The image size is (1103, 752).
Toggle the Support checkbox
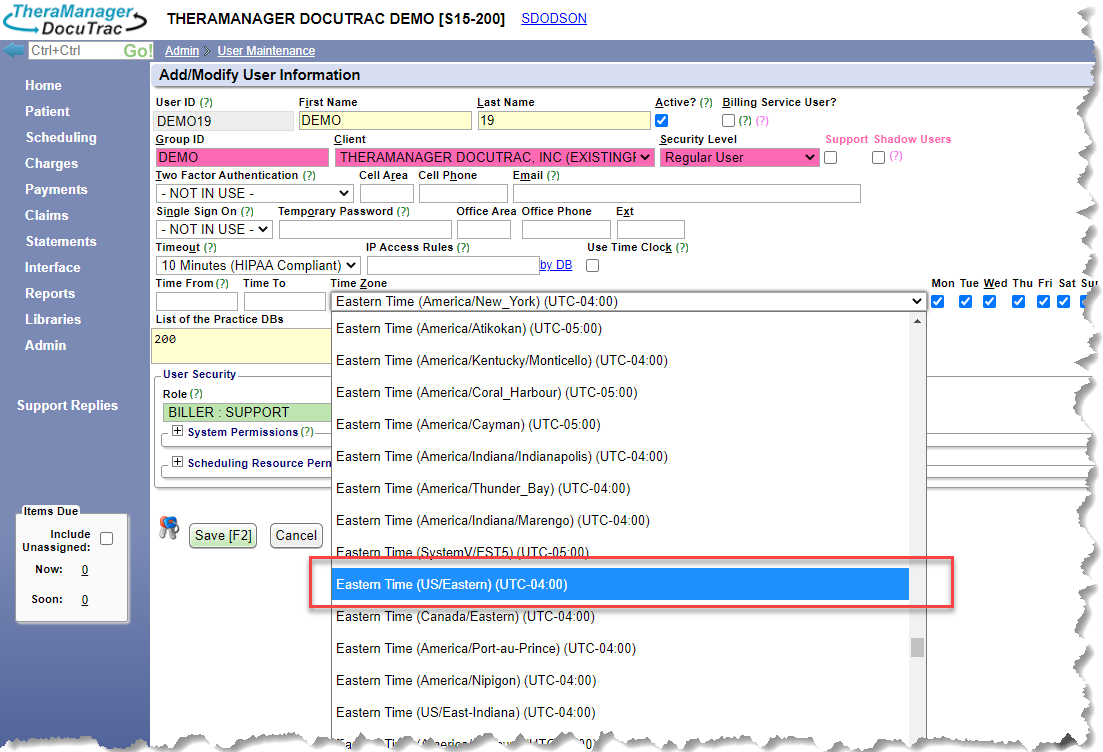tap(831, 157)
